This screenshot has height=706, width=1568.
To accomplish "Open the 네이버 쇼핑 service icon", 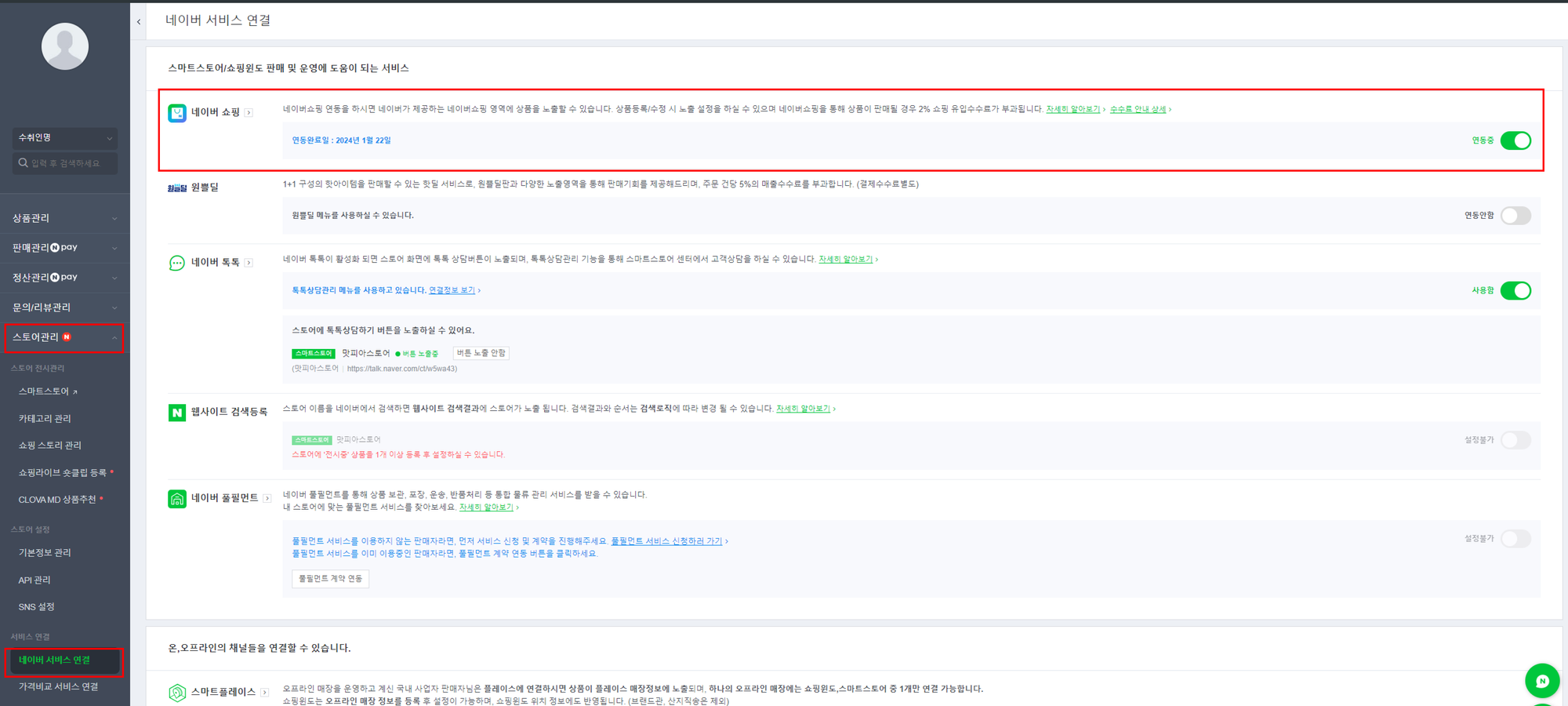I will 177,112.
